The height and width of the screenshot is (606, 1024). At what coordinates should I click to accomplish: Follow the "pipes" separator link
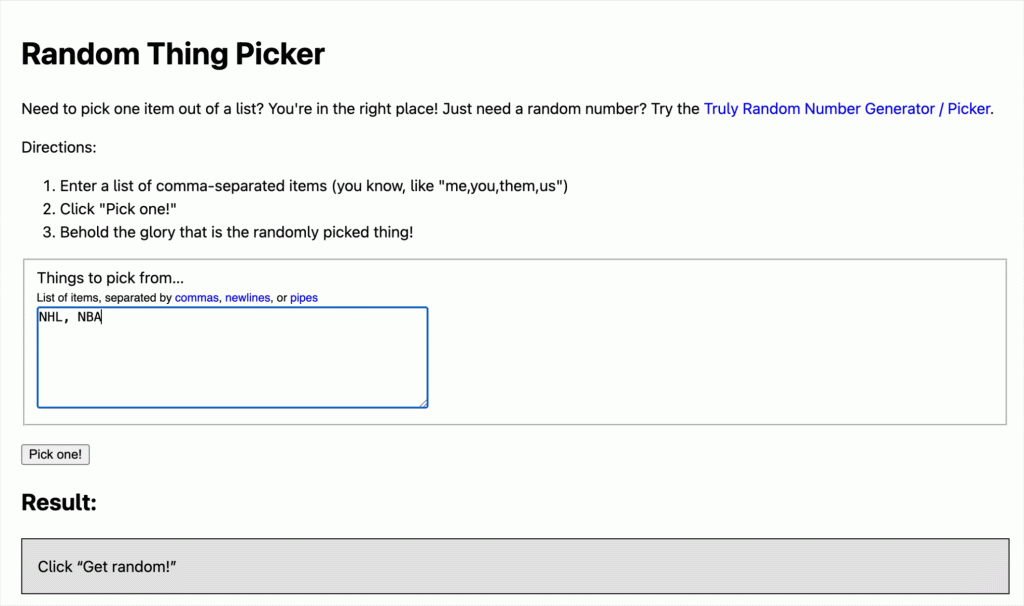(x=304, y=298)
